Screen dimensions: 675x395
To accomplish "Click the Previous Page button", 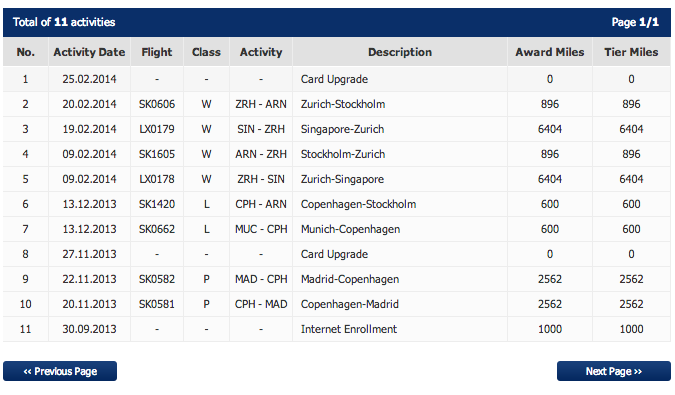I will [60, 371].
